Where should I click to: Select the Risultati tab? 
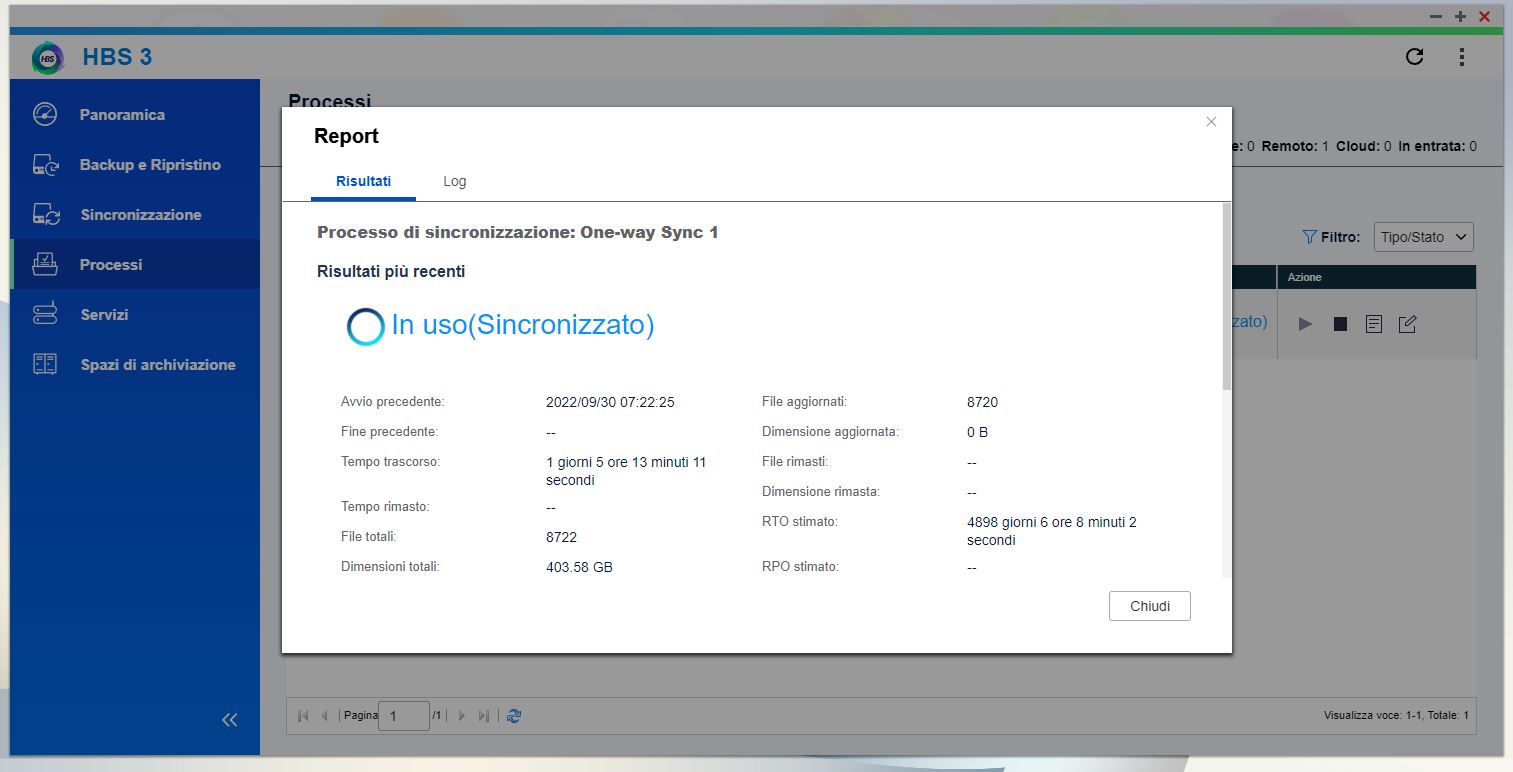363,181
